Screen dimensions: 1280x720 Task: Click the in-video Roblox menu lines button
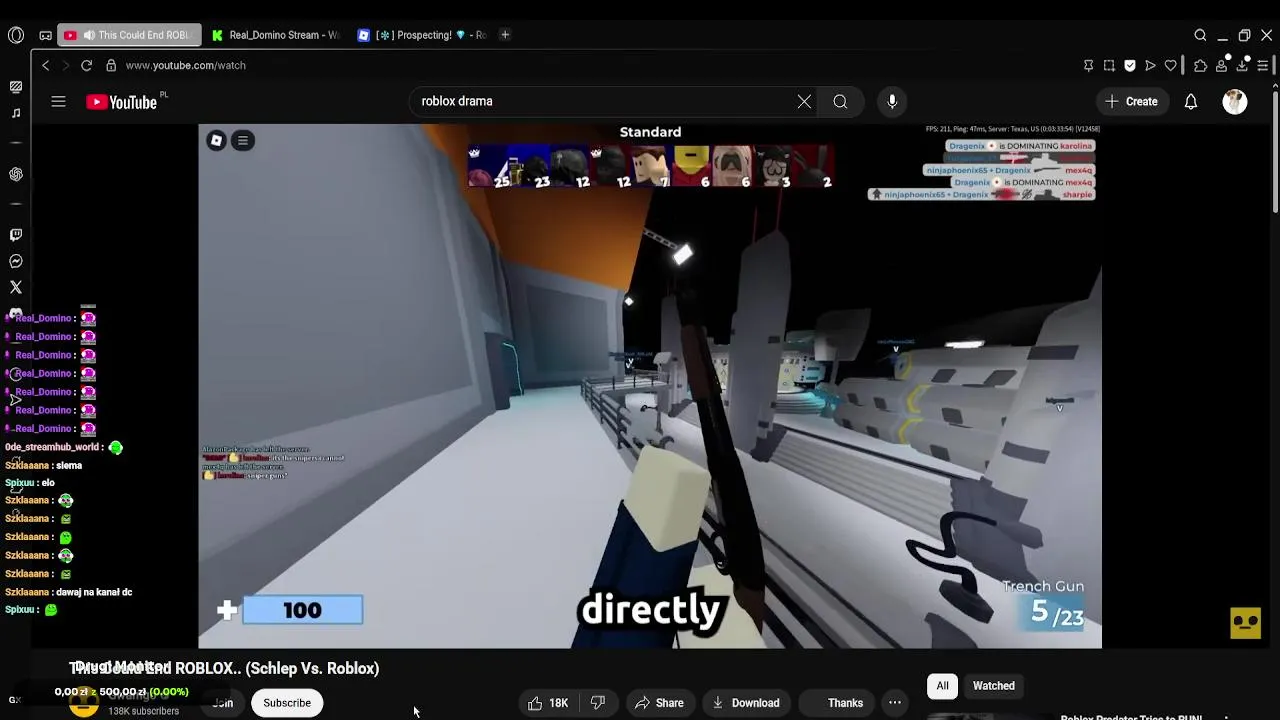(242, 140)
